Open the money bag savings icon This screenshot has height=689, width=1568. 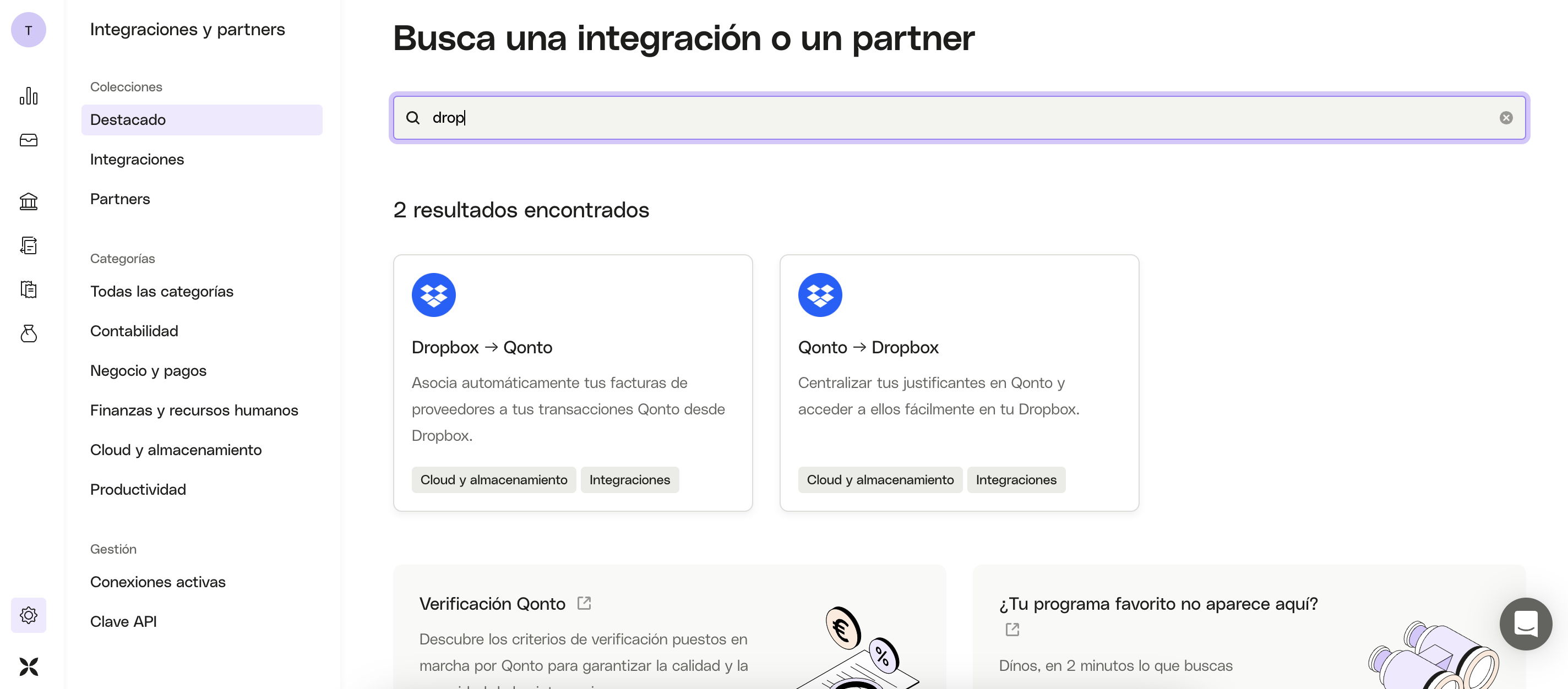coord(29,333)
